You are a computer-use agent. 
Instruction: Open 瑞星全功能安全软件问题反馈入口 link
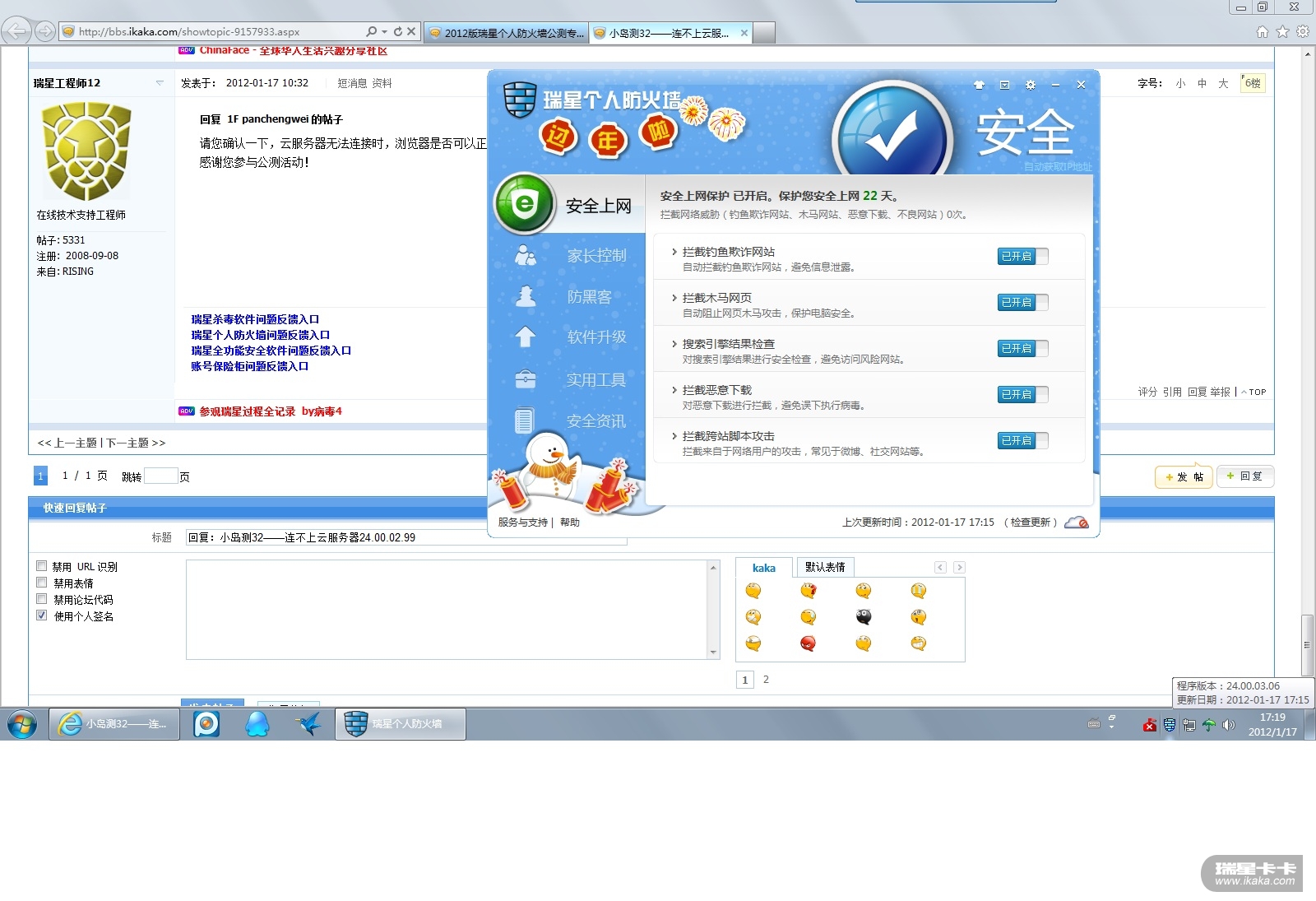(x=271, y=351)
